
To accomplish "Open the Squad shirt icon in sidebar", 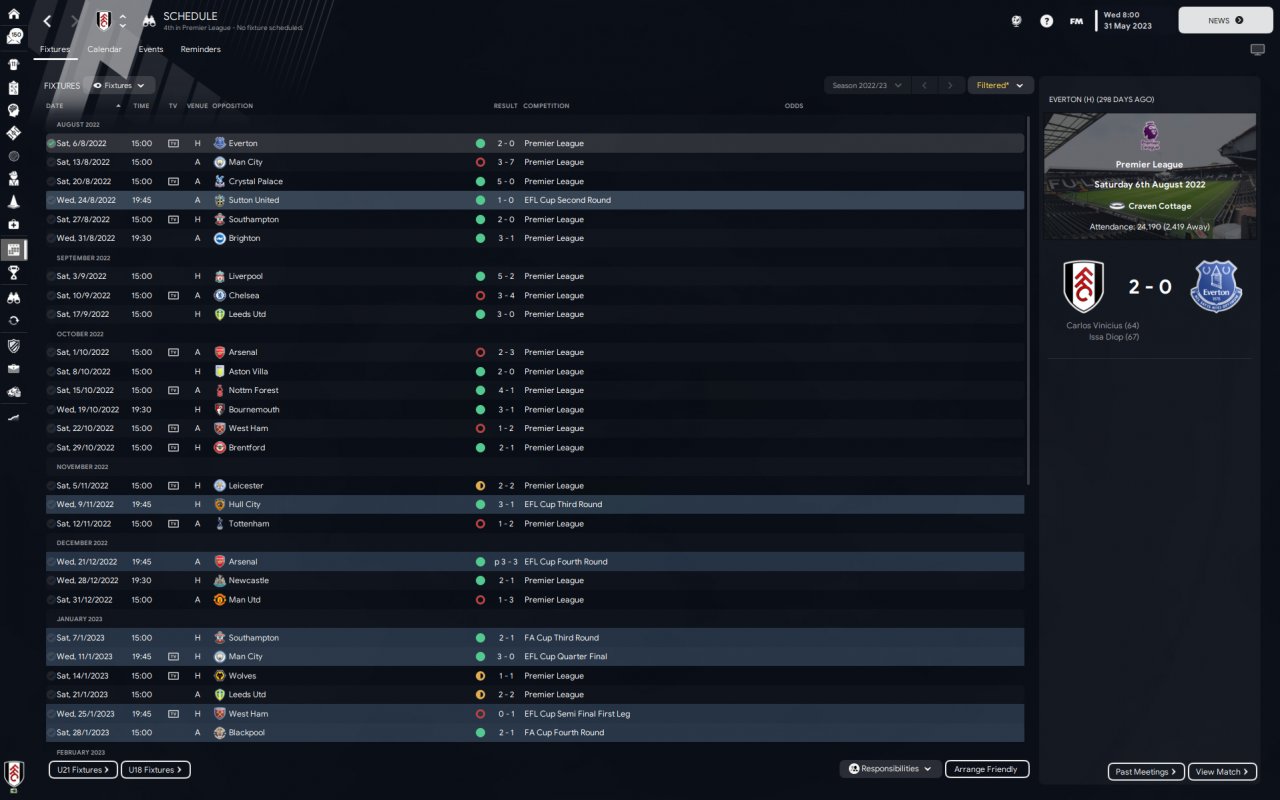I will tap(14, 64).
